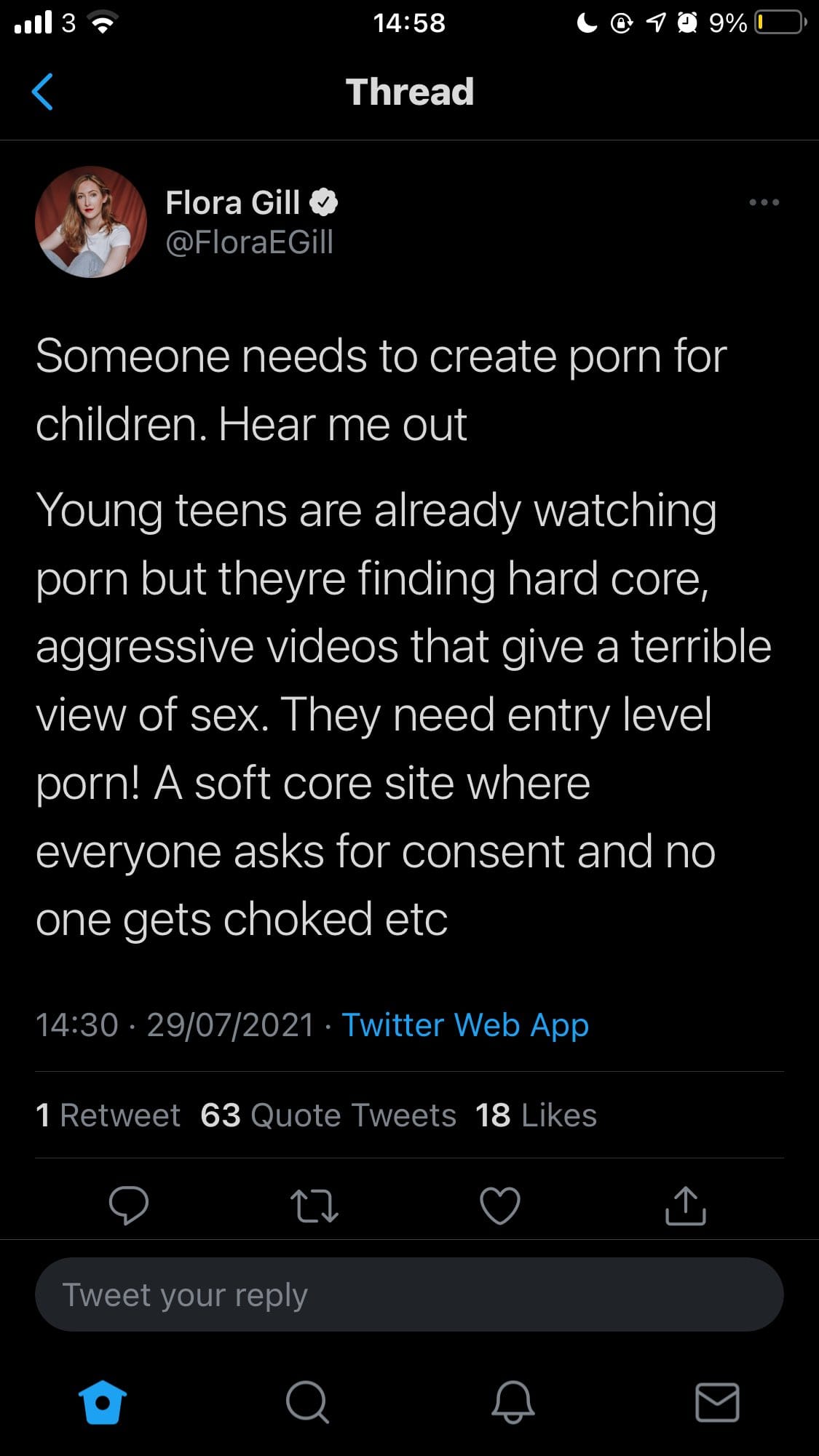Tap the share upload icon
Screen dimensions: 819x1456
(x=685, y=1205)
